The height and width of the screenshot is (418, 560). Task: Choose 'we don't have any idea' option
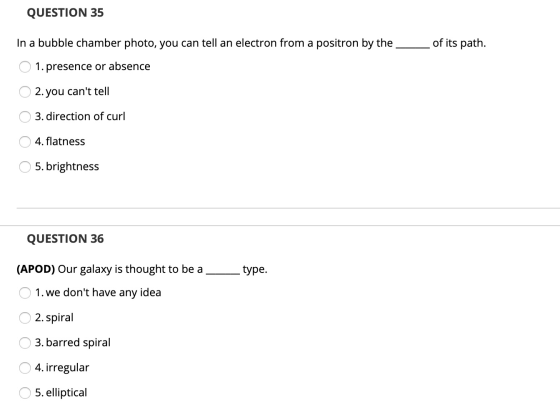25,293
